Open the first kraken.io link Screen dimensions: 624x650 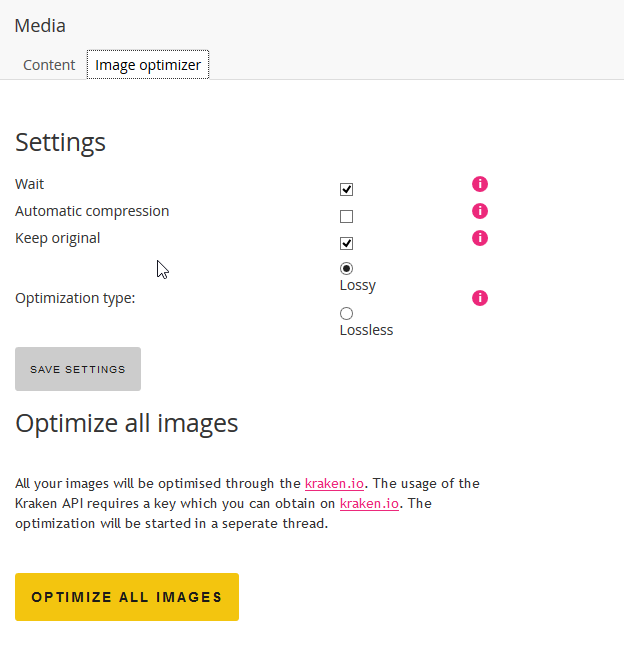pos(334,483)
